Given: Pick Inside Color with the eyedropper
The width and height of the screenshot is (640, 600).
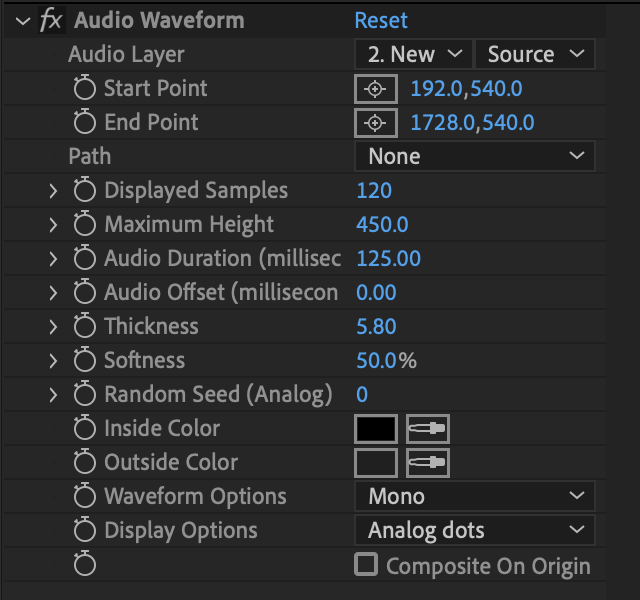Looking at the screenshot, I should 428,429.
